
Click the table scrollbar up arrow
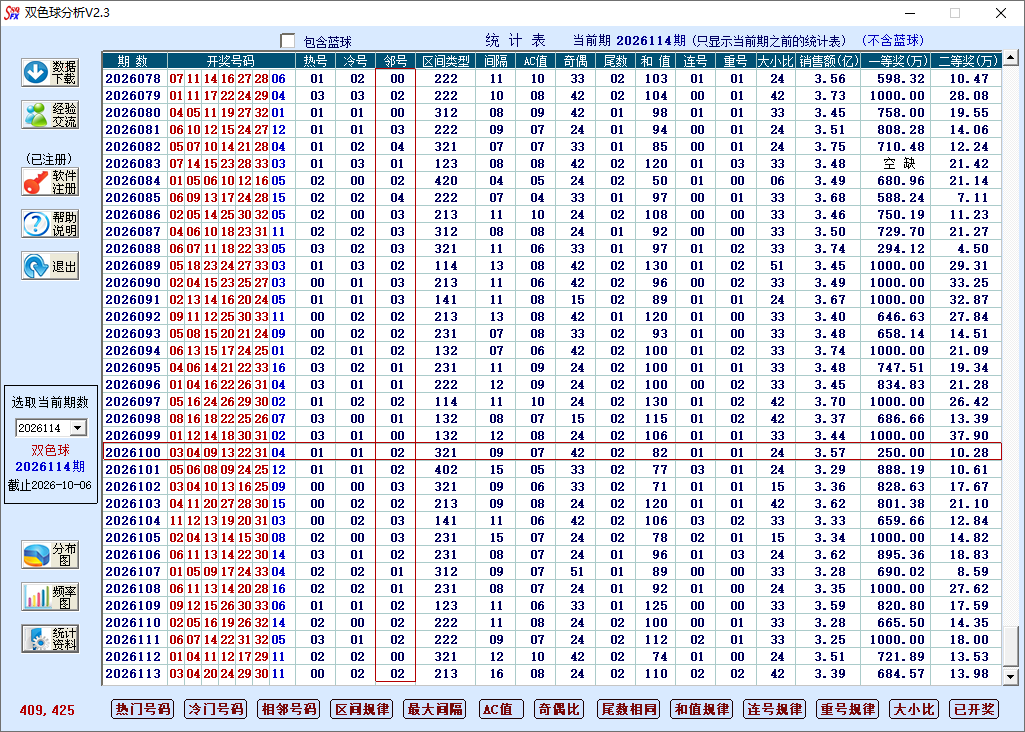pos(1011,59)
